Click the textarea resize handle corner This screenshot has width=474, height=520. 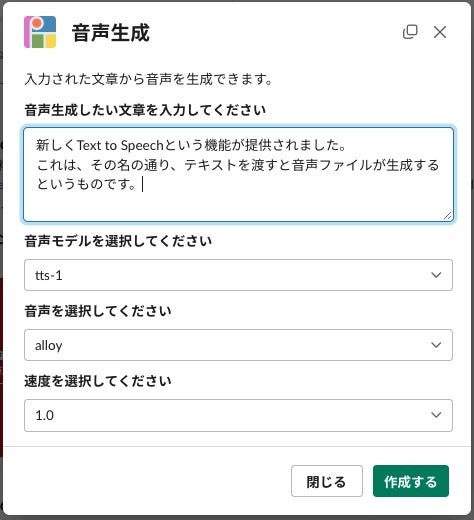coord(447,216)
